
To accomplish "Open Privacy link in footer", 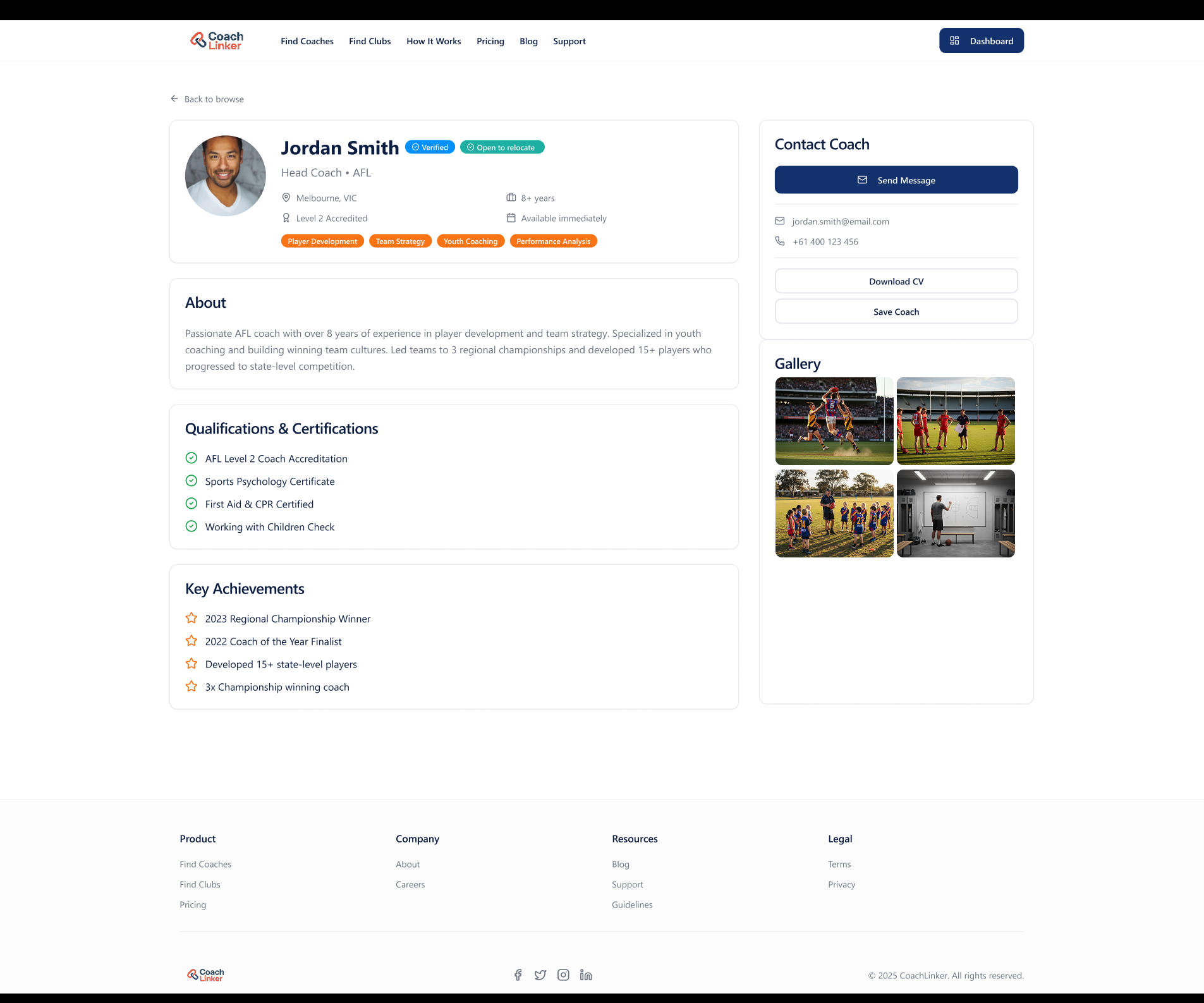I will click(x=841, y=884).
